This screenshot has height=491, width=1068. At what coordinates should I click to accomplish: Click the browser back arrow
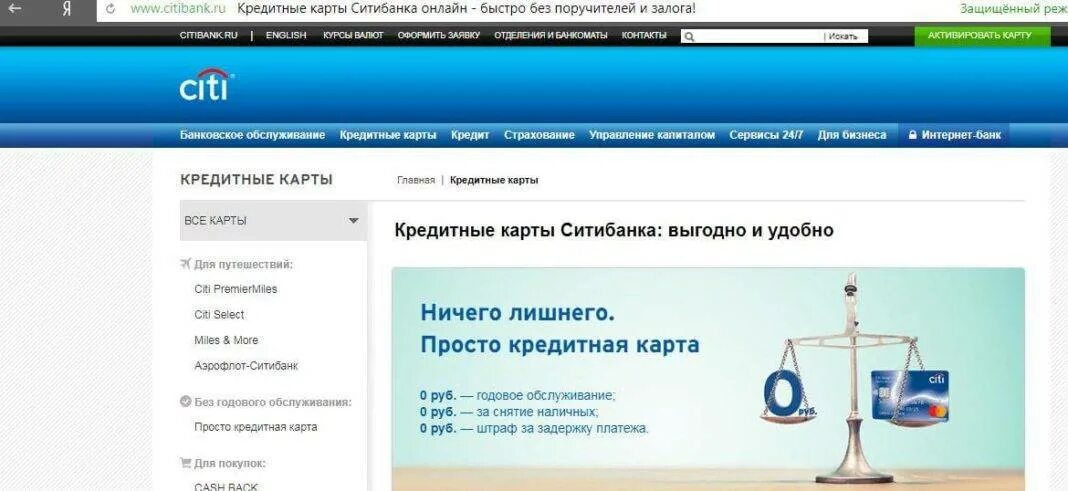(x=14, y=10)
